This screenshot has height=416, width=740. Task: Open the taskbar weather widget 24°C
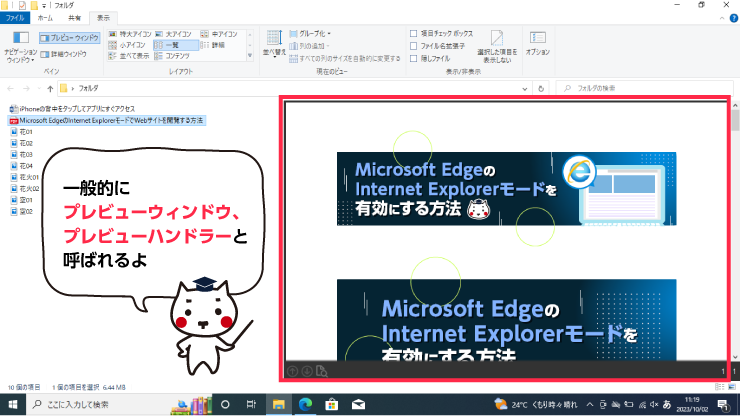pyautogui.click(x=536, y=404)
